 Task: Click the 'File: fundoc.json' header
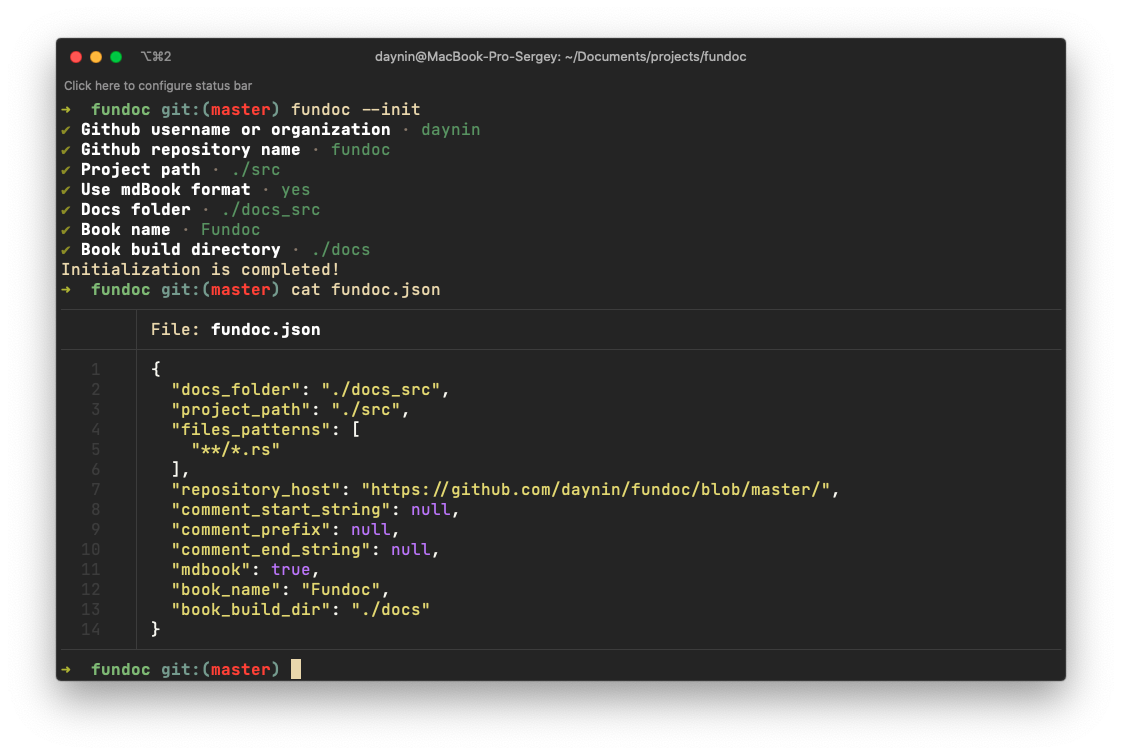pyautogui.click(x=235, y=330)
